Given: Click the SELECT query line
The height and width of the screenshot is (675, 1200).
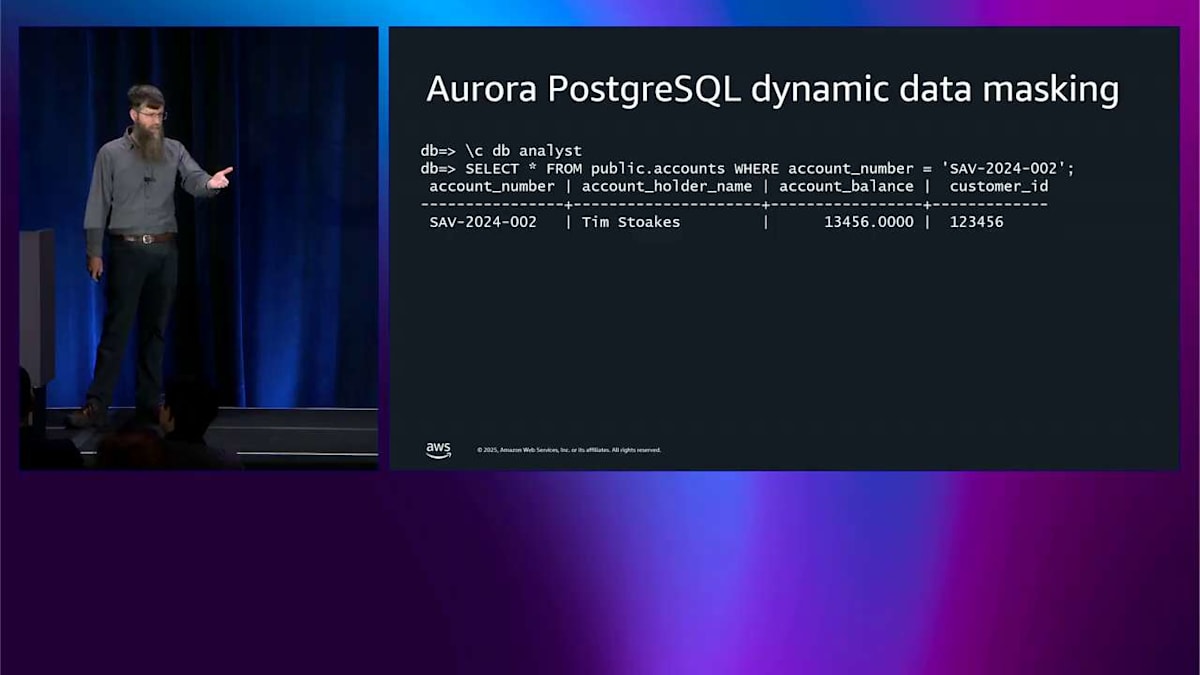Looking at the screenshot, I should pos(747,169).
